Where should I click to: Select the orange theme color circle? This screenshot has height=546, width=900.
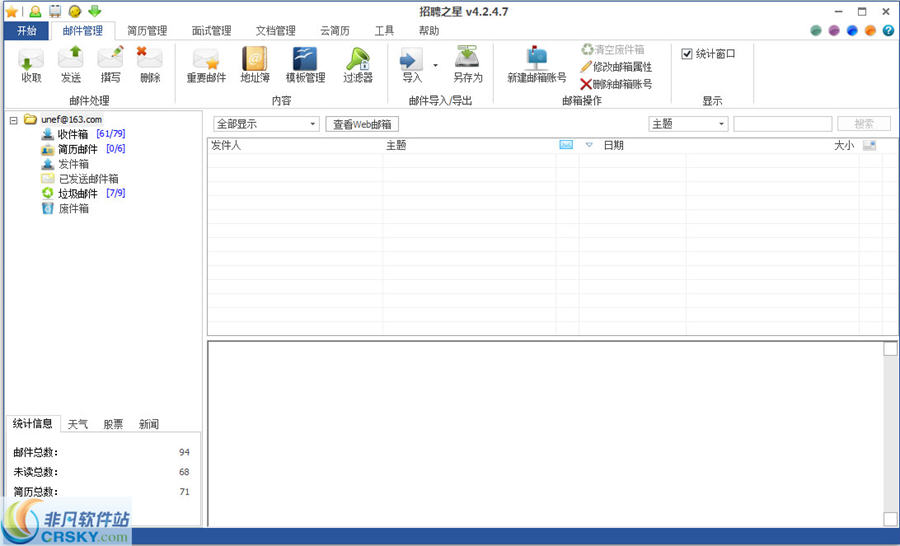click(x=870, y=30)
